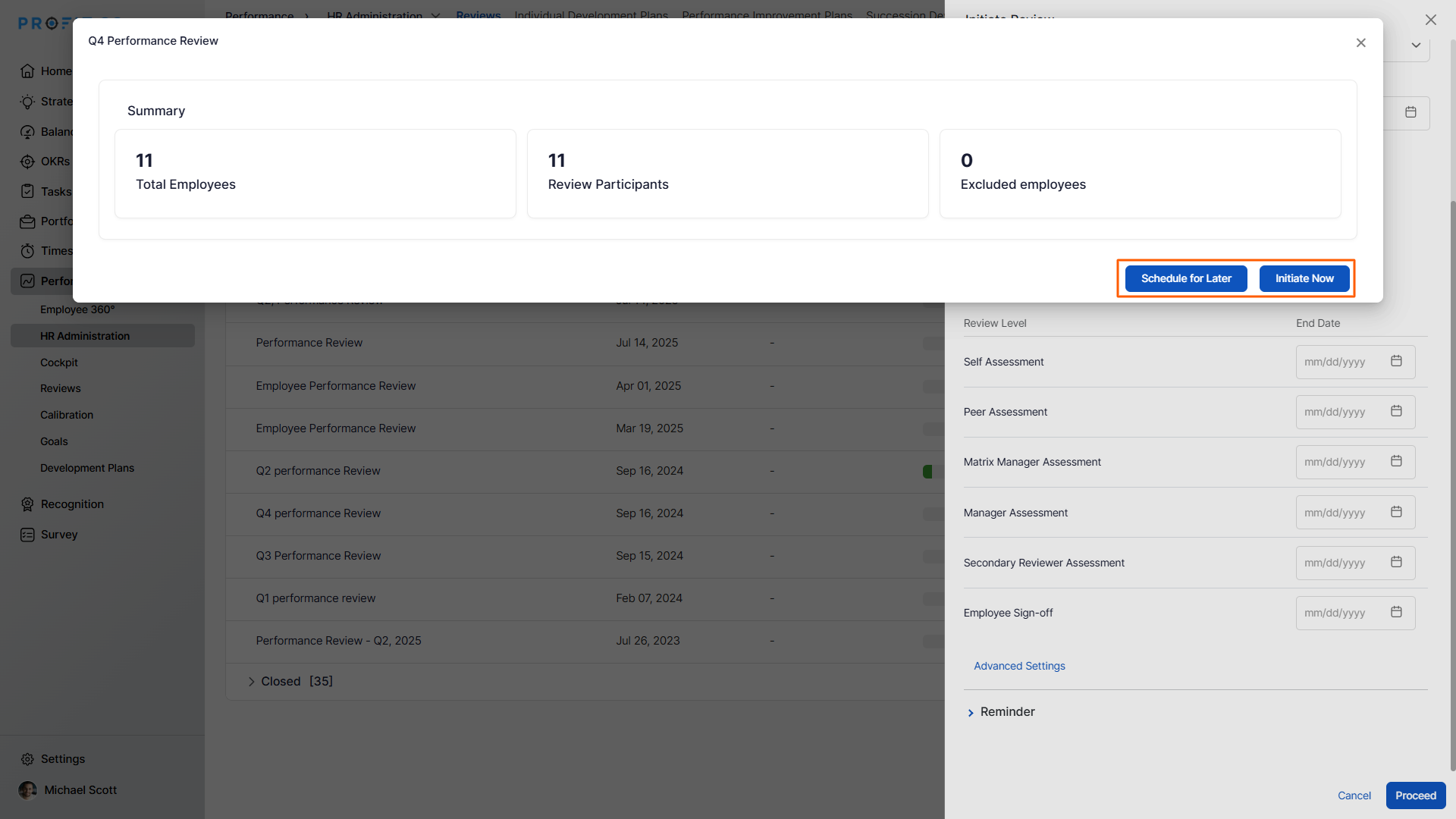This screenshot has width=1456, height=819.
Task: Switch to Individual Development Plans tab
Action: coord(591,14)
